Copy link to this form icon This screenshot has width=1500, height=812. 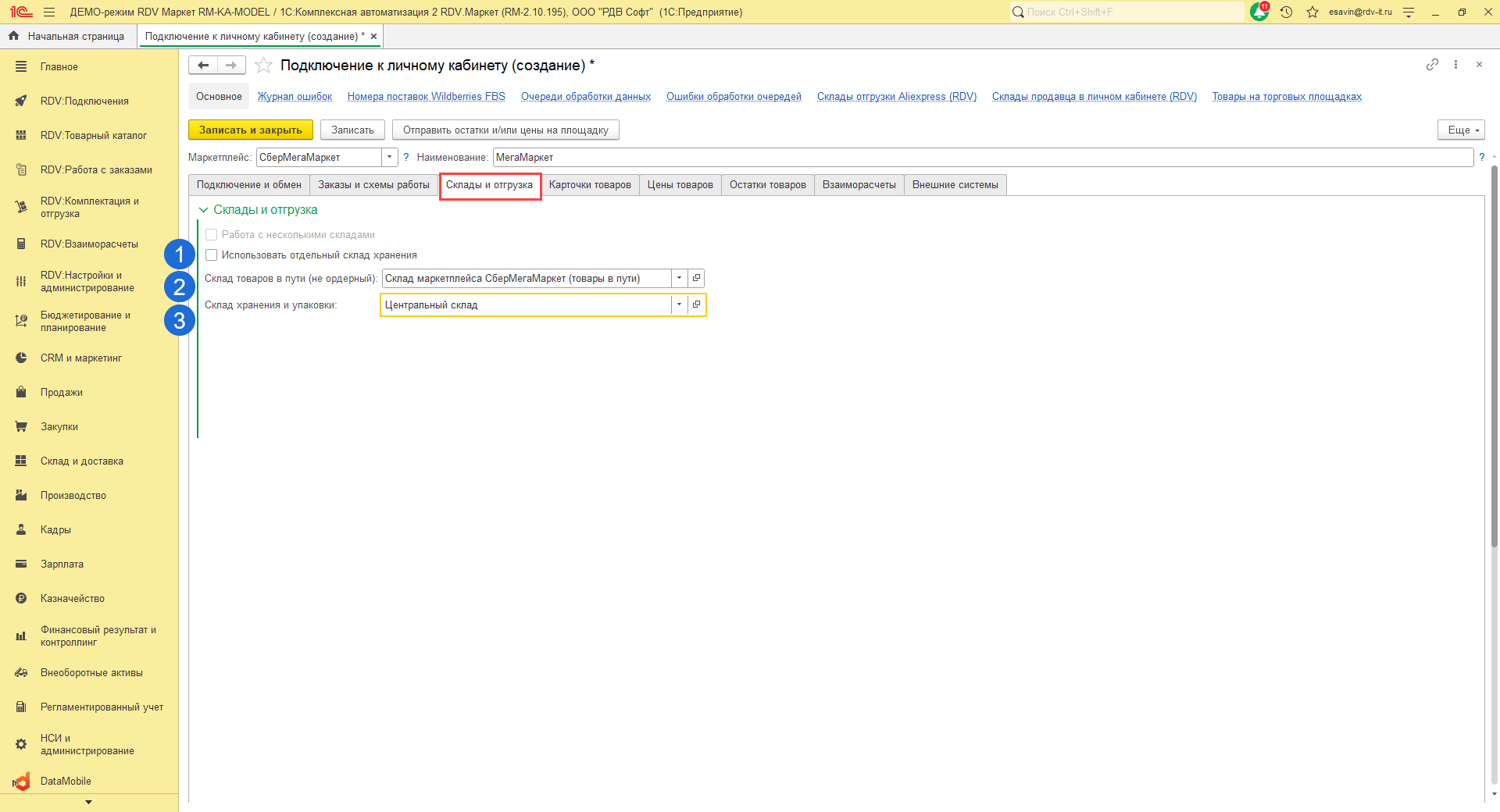(1432, 65)
